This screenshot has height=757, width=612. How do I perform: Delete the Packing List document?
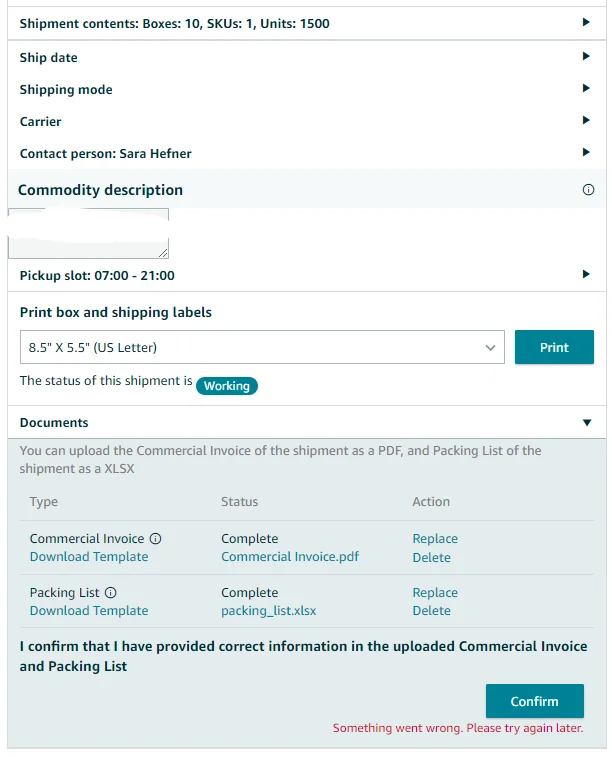point(431,611)
